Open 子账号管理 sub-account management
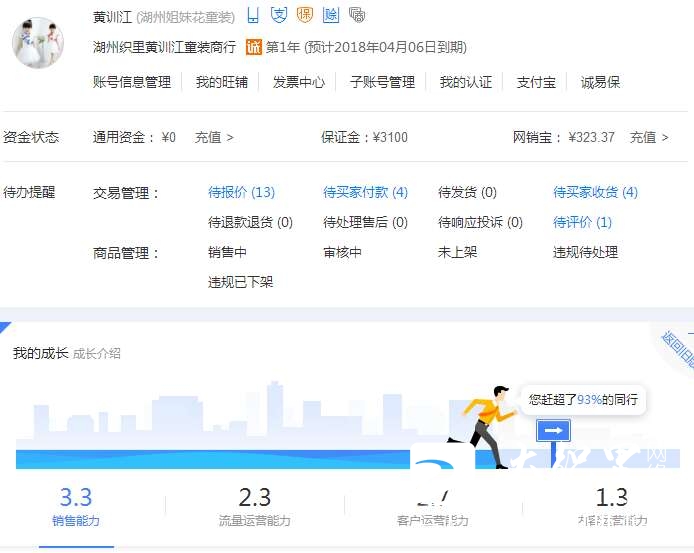The height and width of the screenshot is (553, 694). (x=382, y=82)
